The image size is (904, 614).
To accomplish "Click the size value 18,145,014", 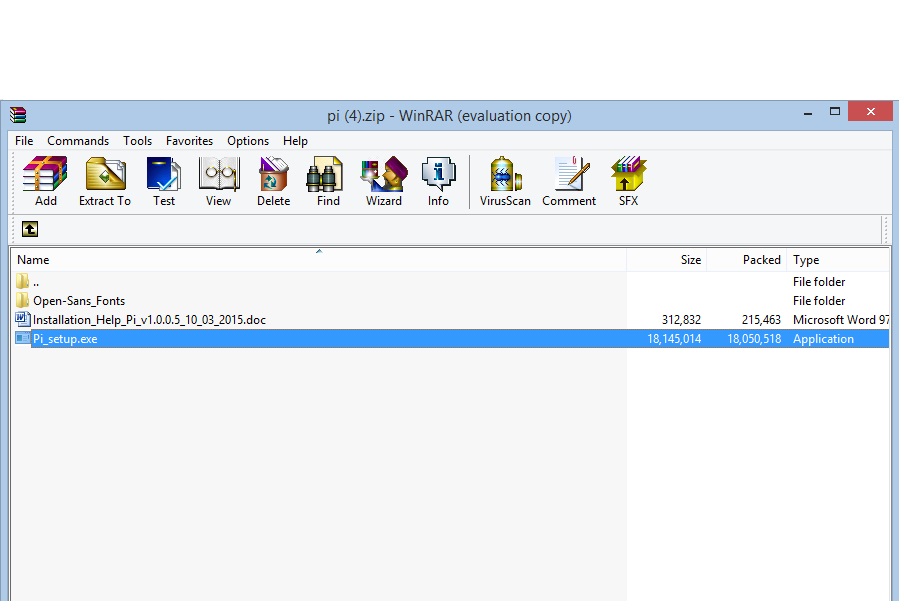I will pos(674,339).
